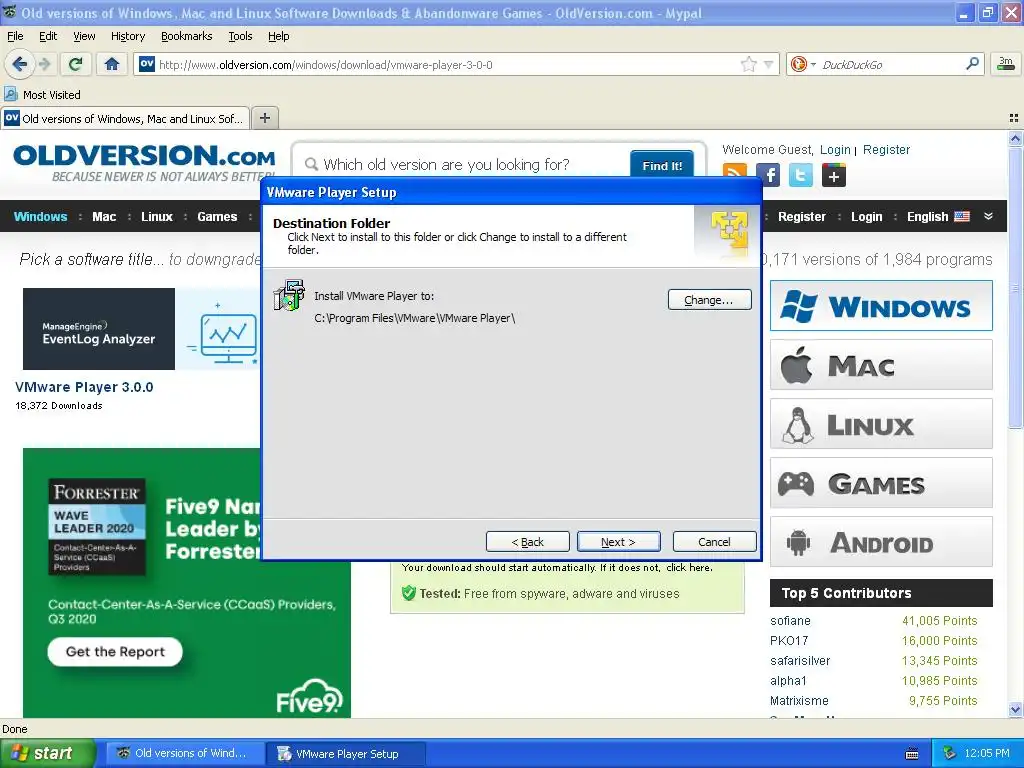Open the 3m toolbar icon
This screenshot has height=768, width=1024.
pyautogui.click(x=1006, y=63)
